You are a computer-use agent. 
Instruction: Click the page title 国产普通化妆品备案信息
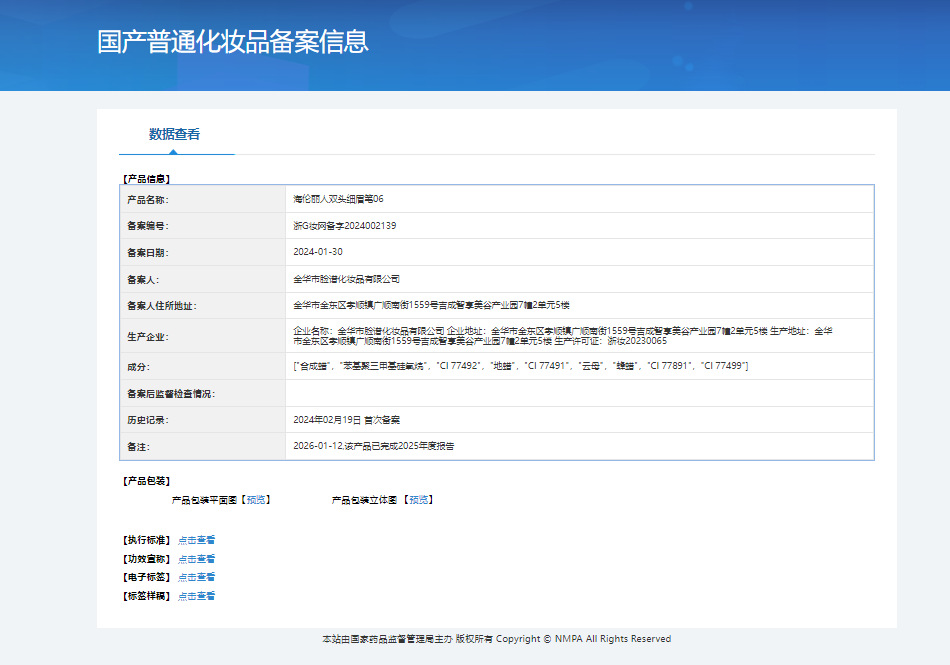[x=233, y=42]
